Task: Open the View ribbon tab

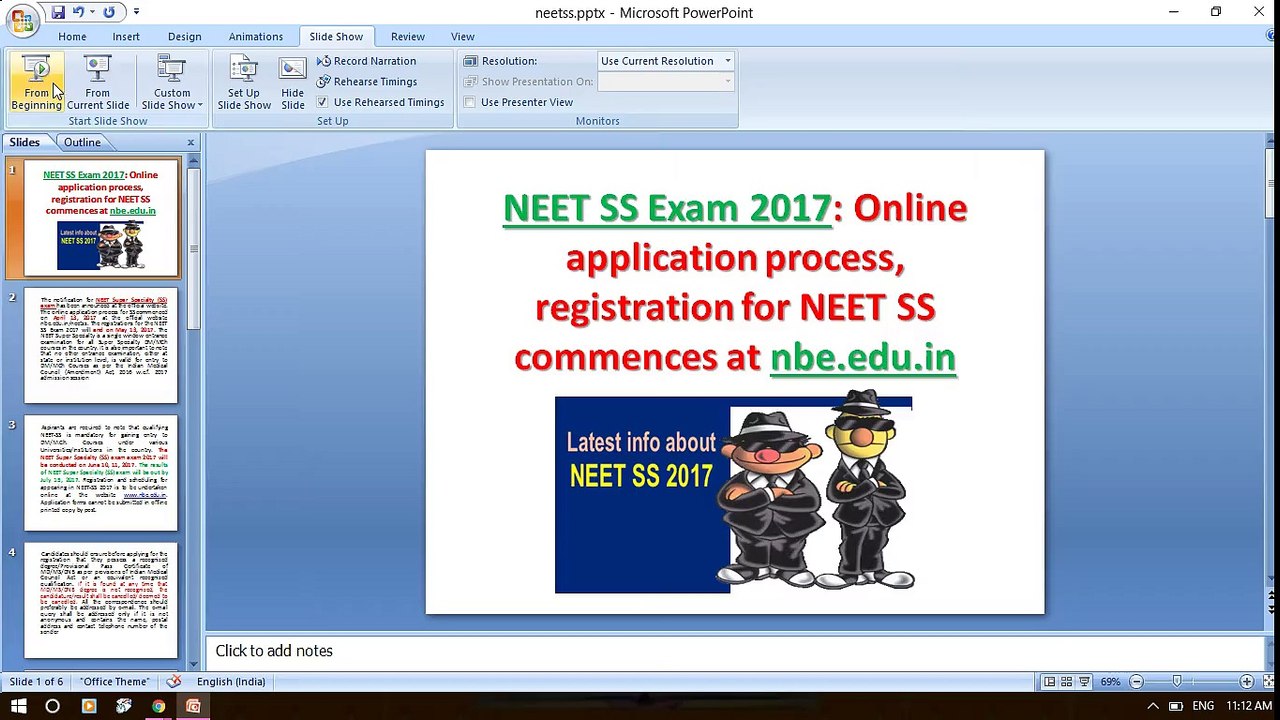Action: [x=463, y=36]
